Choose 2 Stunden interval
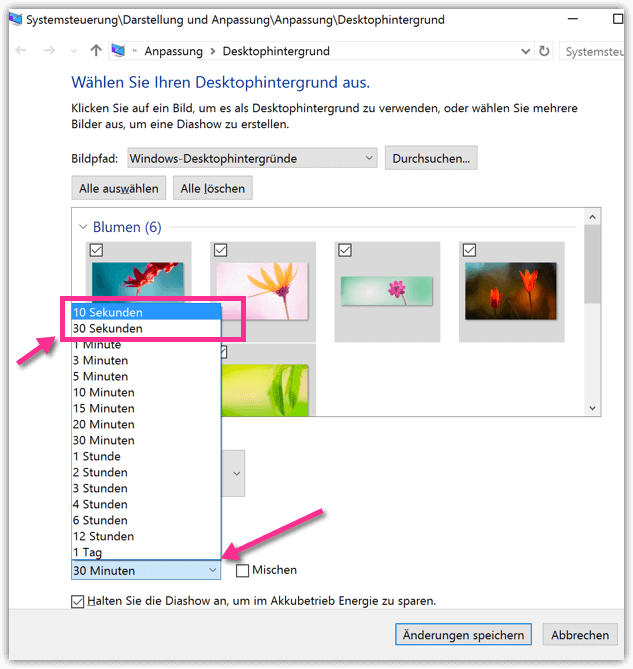The height and width of the screenshot is (669, 633). click(146, 472)
